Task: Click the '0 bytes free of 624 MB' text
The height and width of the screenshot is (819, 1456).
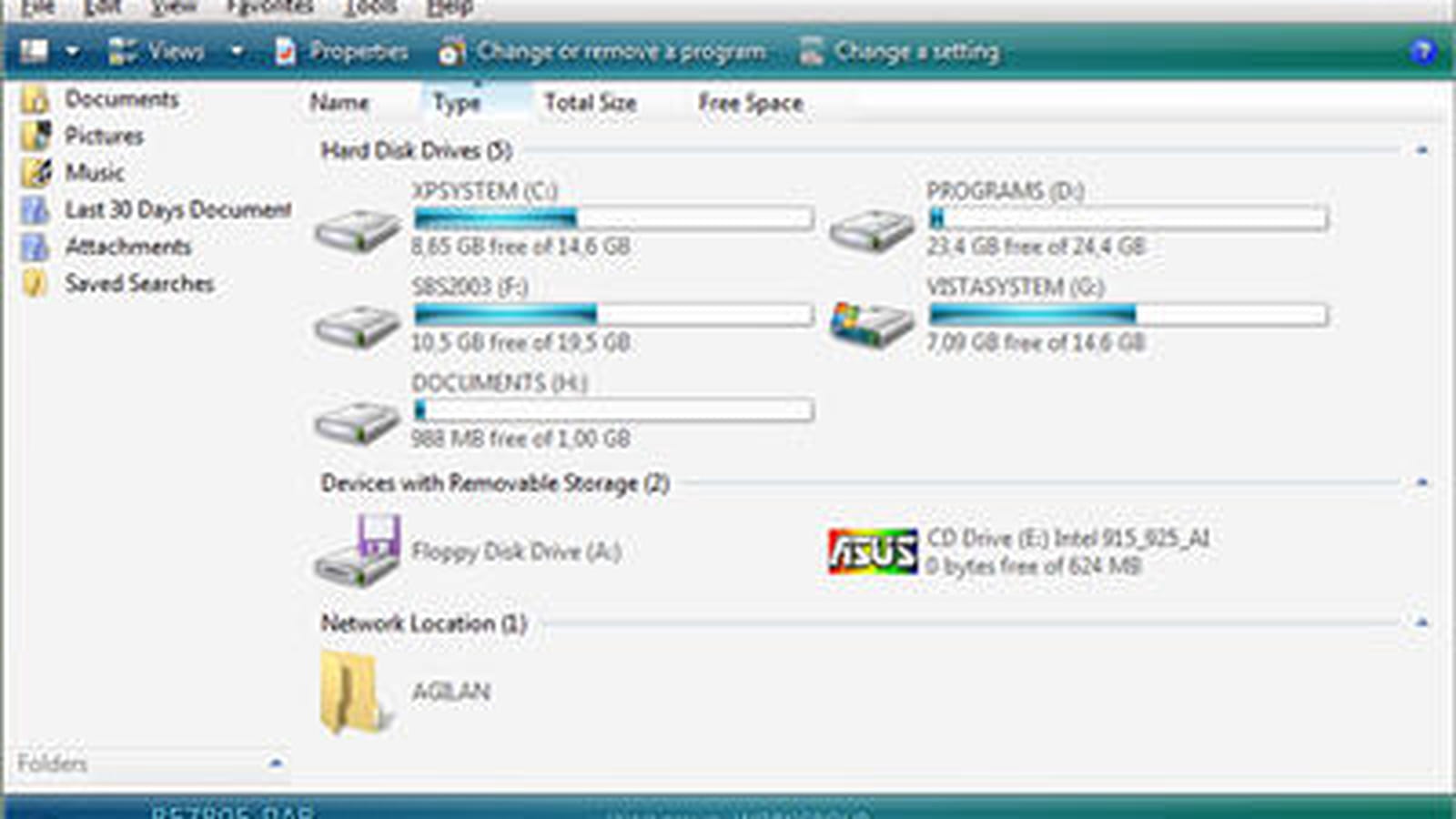Action: point(1034,566)
